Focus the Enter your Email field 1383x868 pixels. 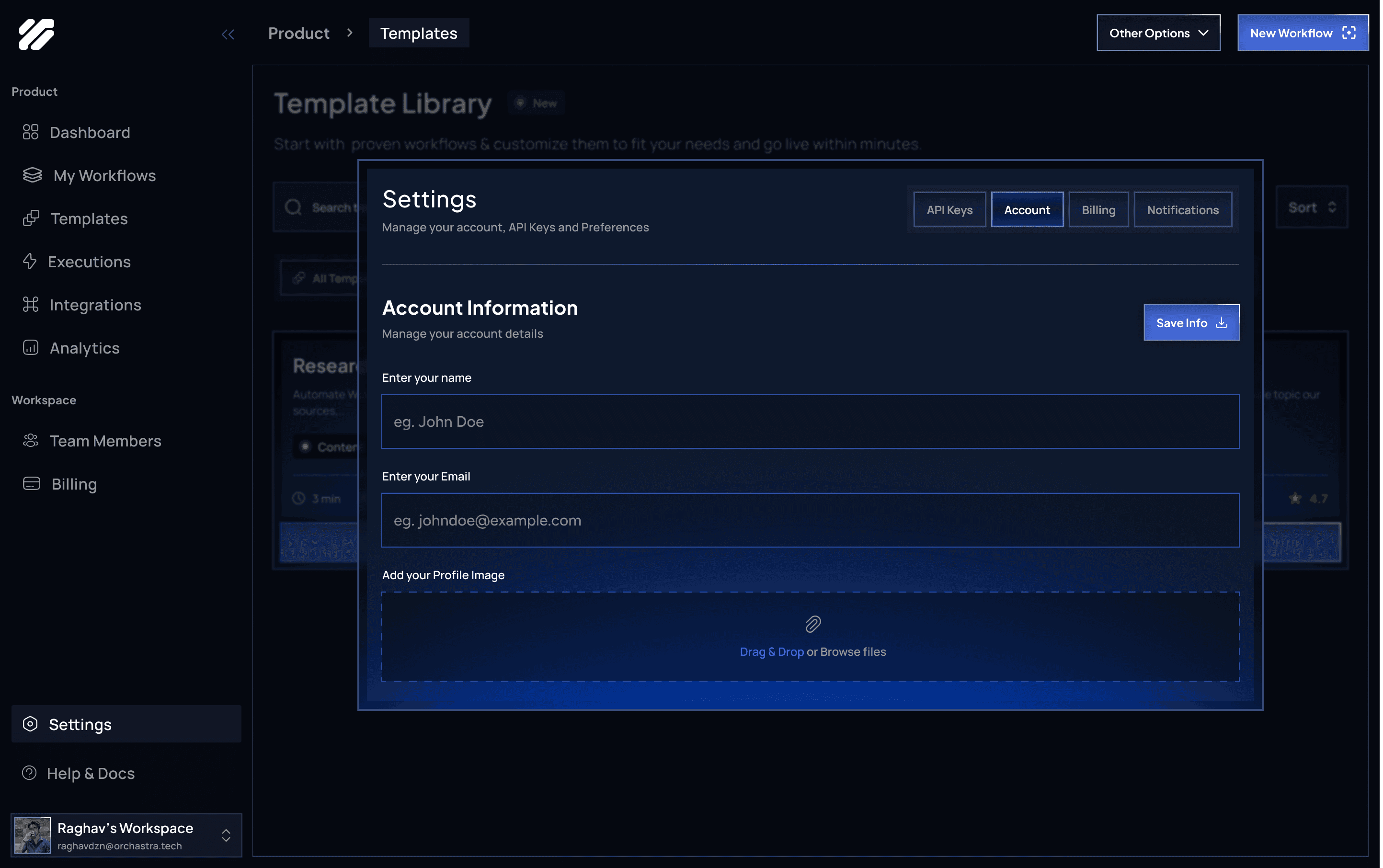[x=810, y=520]
